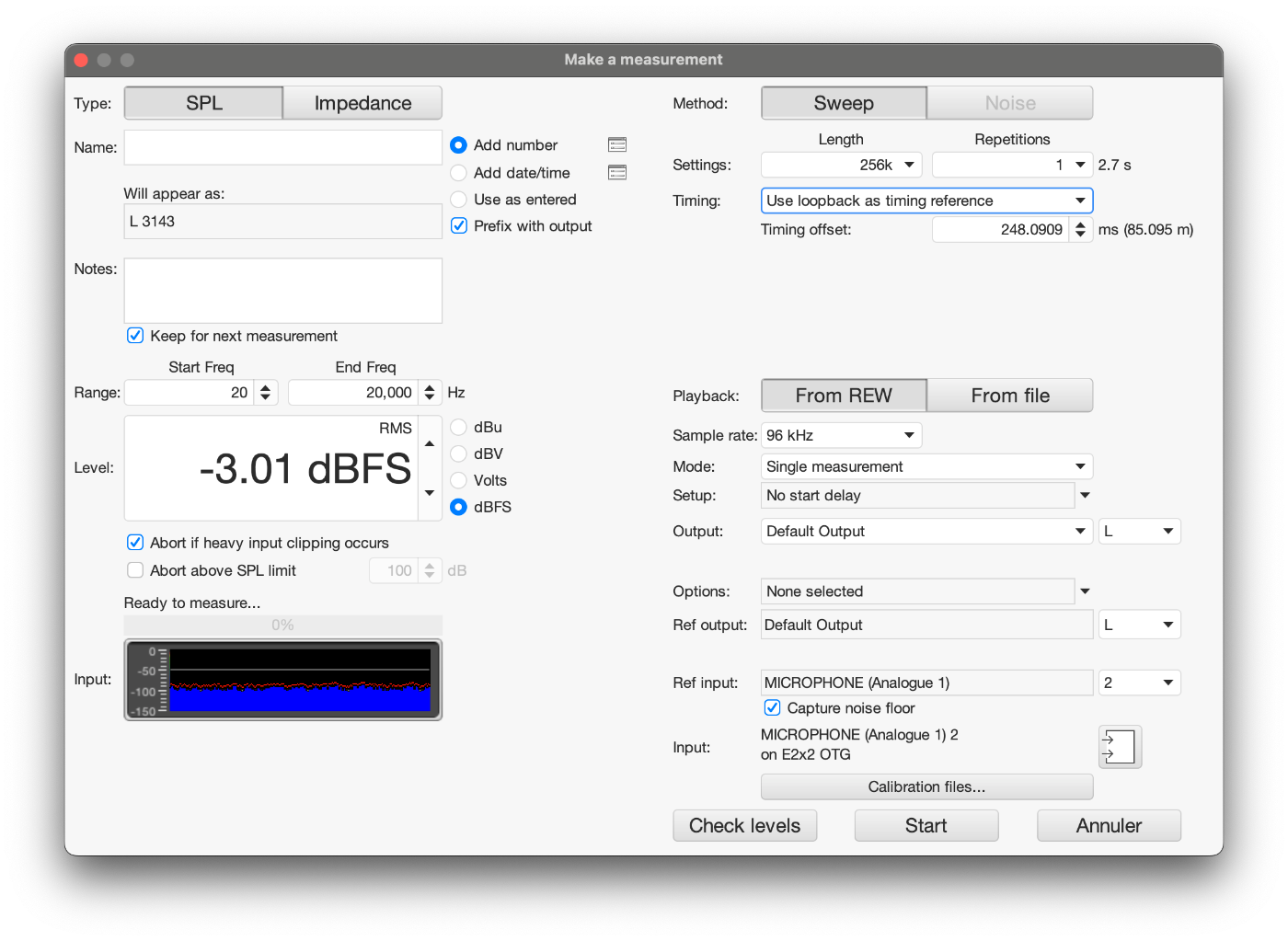
Task: Click the Start Freq field showing 20
Action: coord(190,393)
